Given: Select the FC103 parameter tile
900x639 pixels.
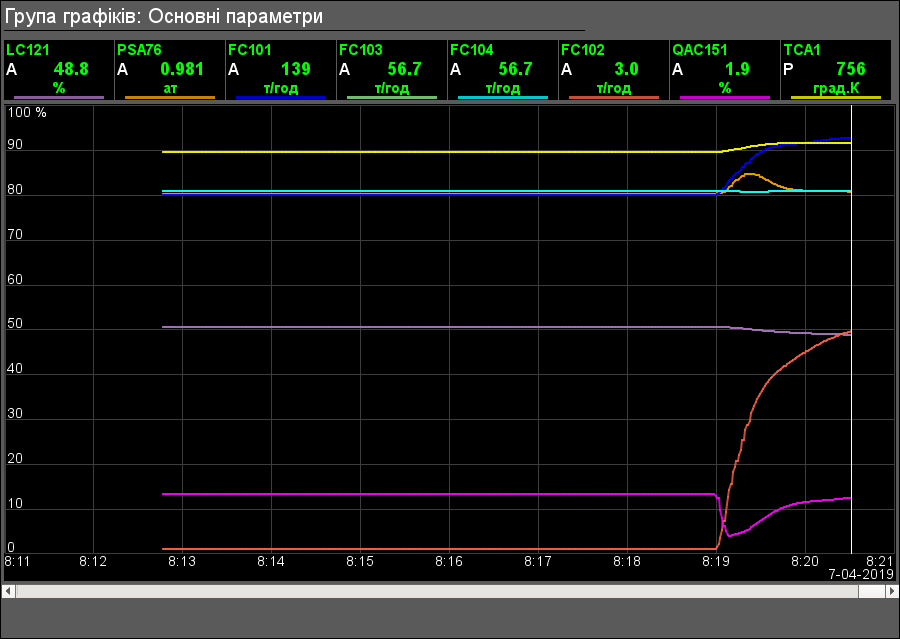Looking at the screenshot, I should click(x=392, y=70).
